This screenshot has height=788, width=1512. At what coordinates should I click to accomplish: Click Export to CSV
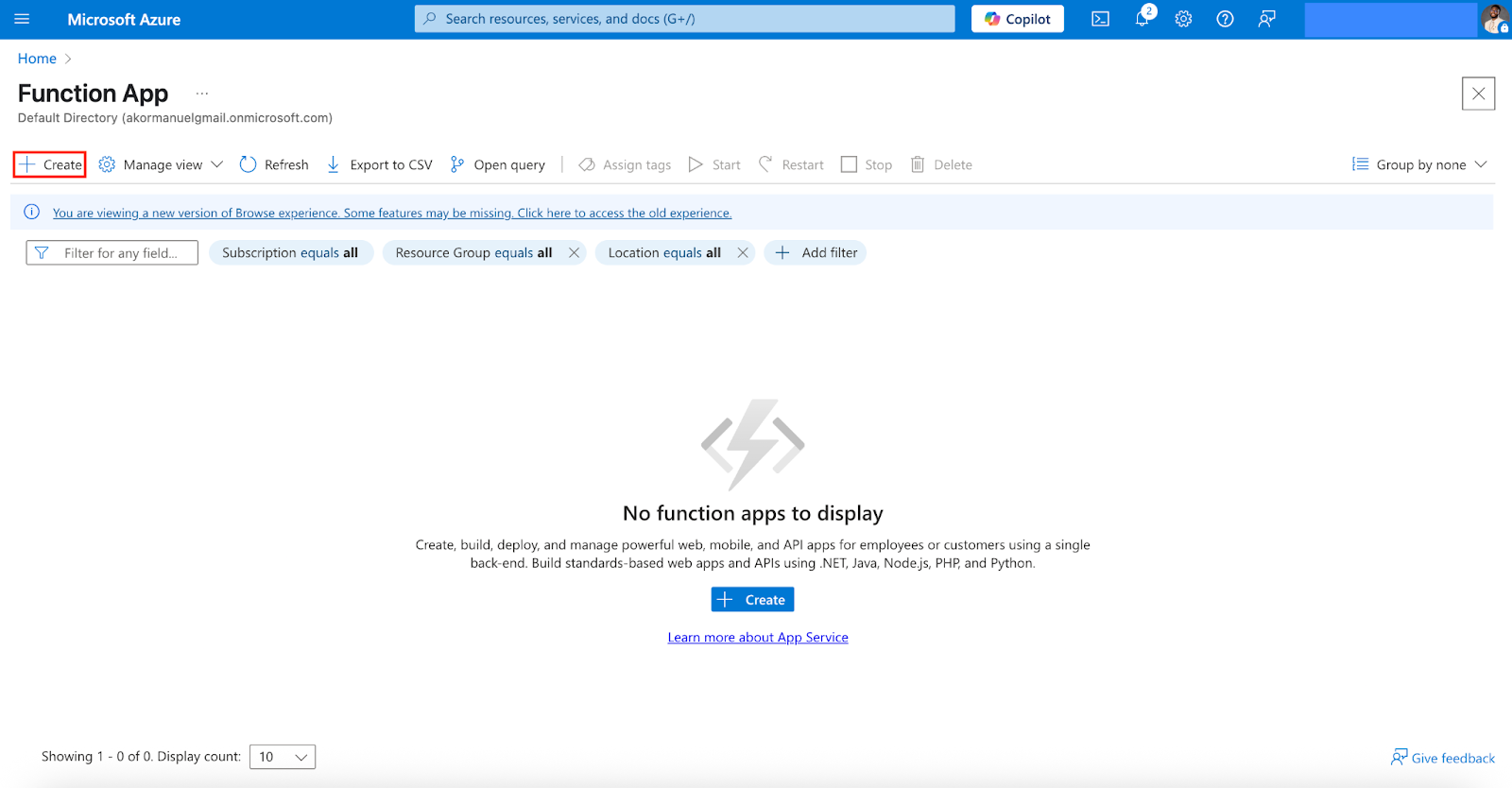coord(379,164)
